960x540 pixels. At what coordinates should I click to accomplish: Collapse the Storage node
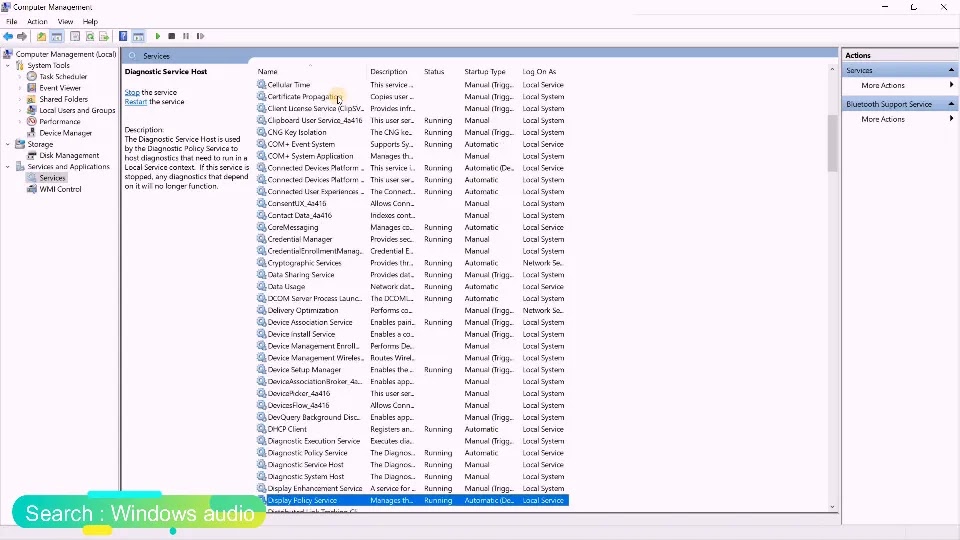8,144
